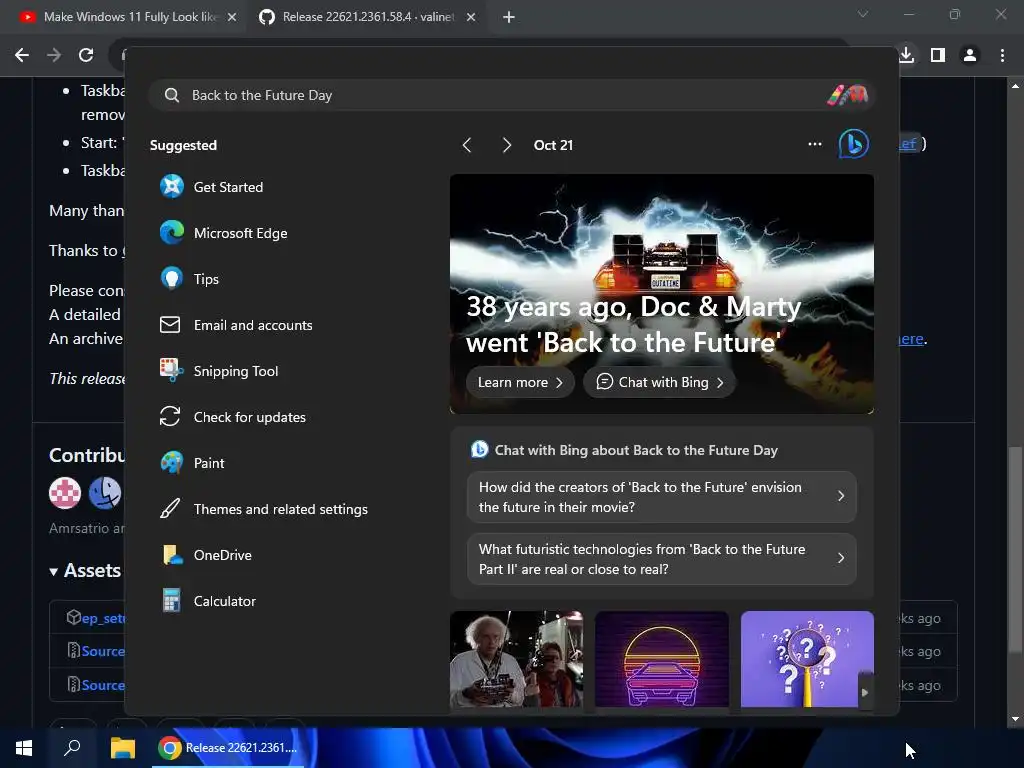Toggle Chrome side panel icon
Image resolution: width=1024 pixels, height=768 pixels.
(x=938, y=55)
